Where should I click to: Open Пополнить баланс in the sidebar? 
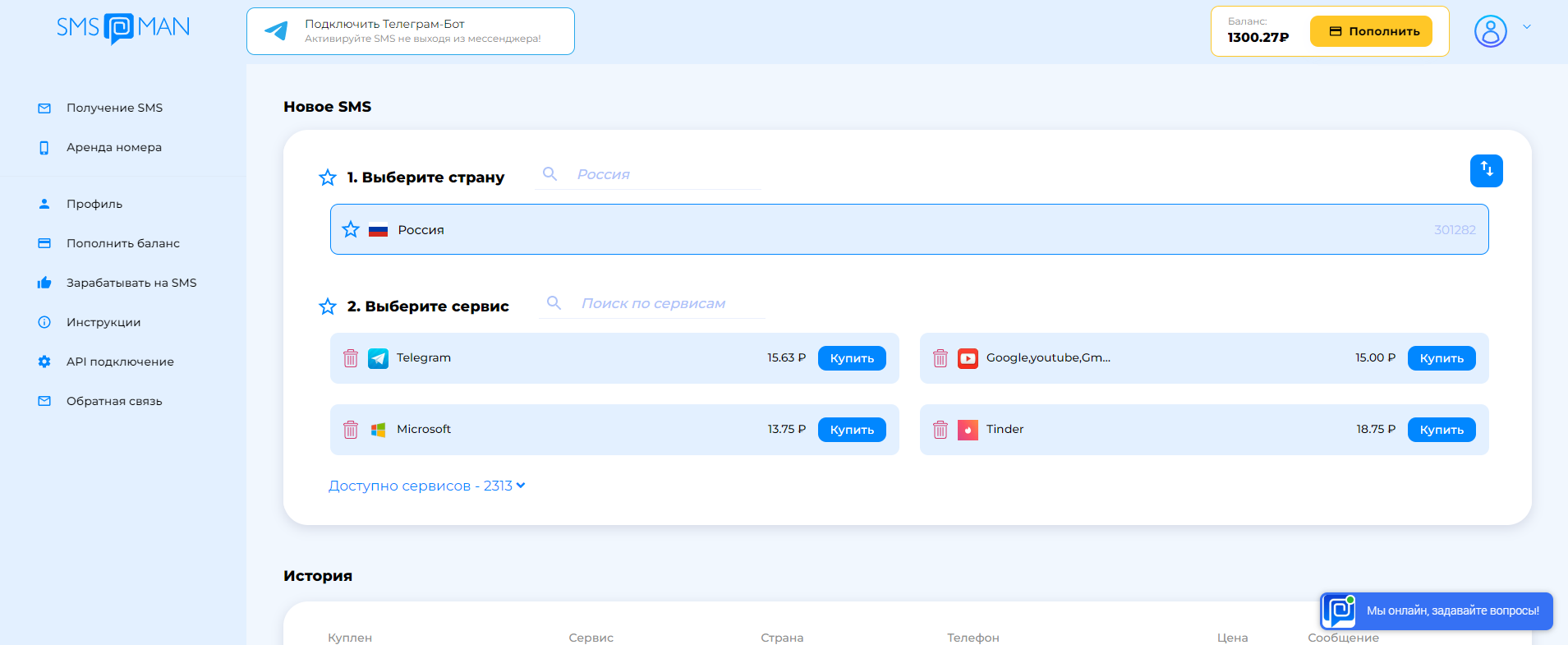point(123,243)
